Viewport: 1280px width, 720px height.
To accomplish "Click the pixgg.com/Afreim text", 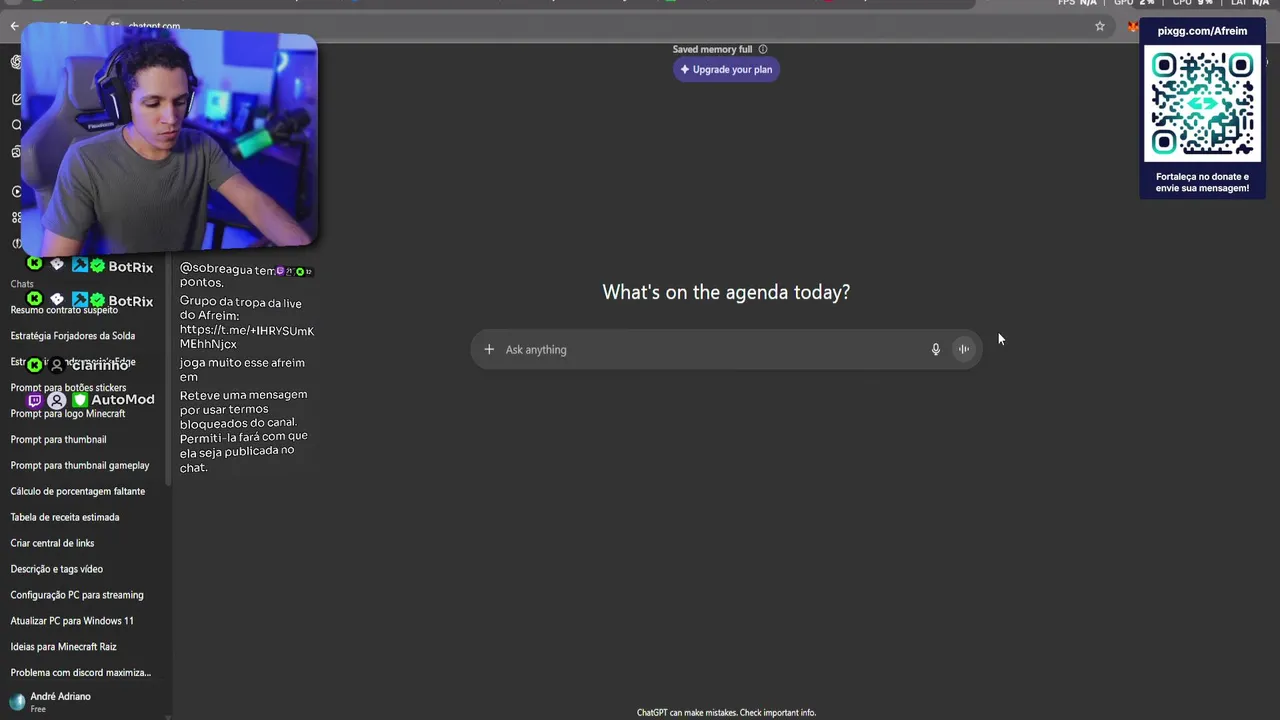I will pos(1202,31).
